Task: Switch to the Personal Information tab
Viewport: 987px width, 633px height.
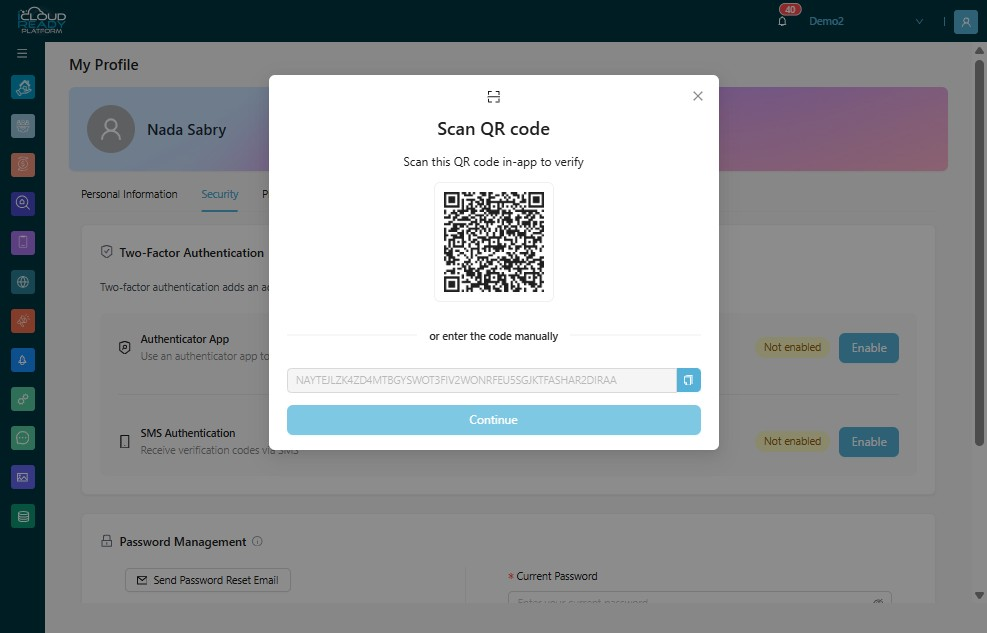Action: click(129, 194)
